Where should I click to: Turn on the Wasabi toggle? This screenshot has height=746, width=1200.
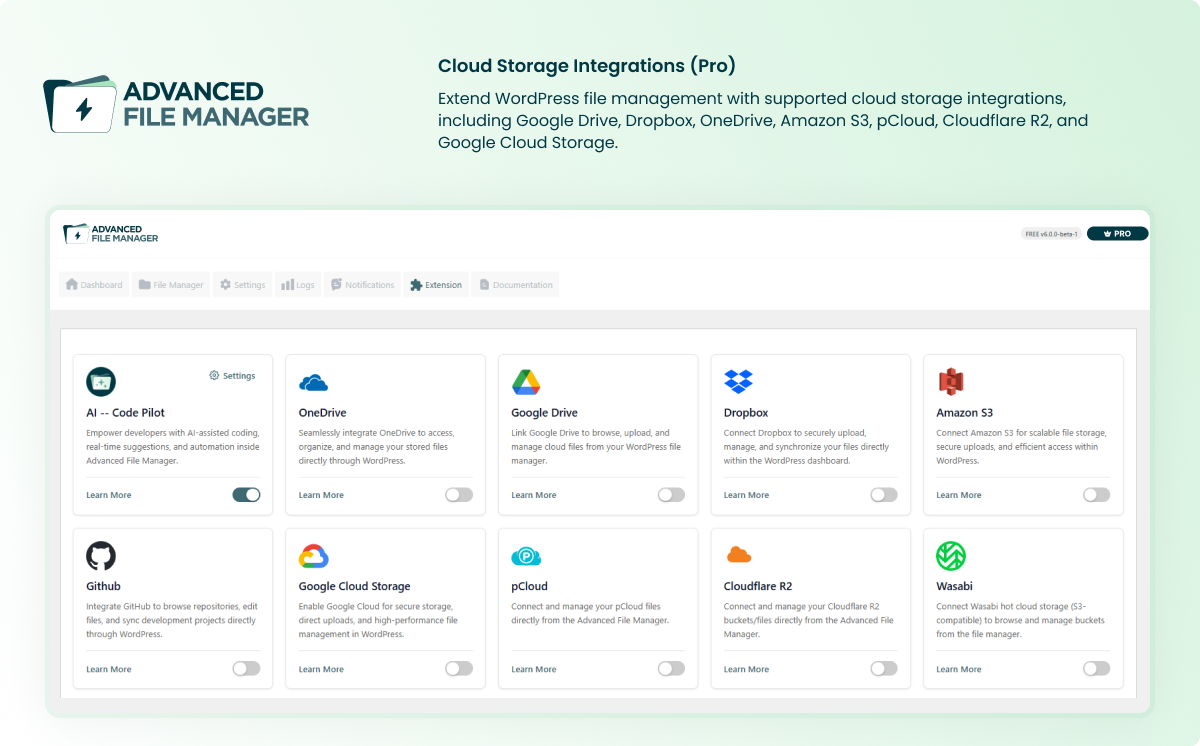click(1096, 668)
